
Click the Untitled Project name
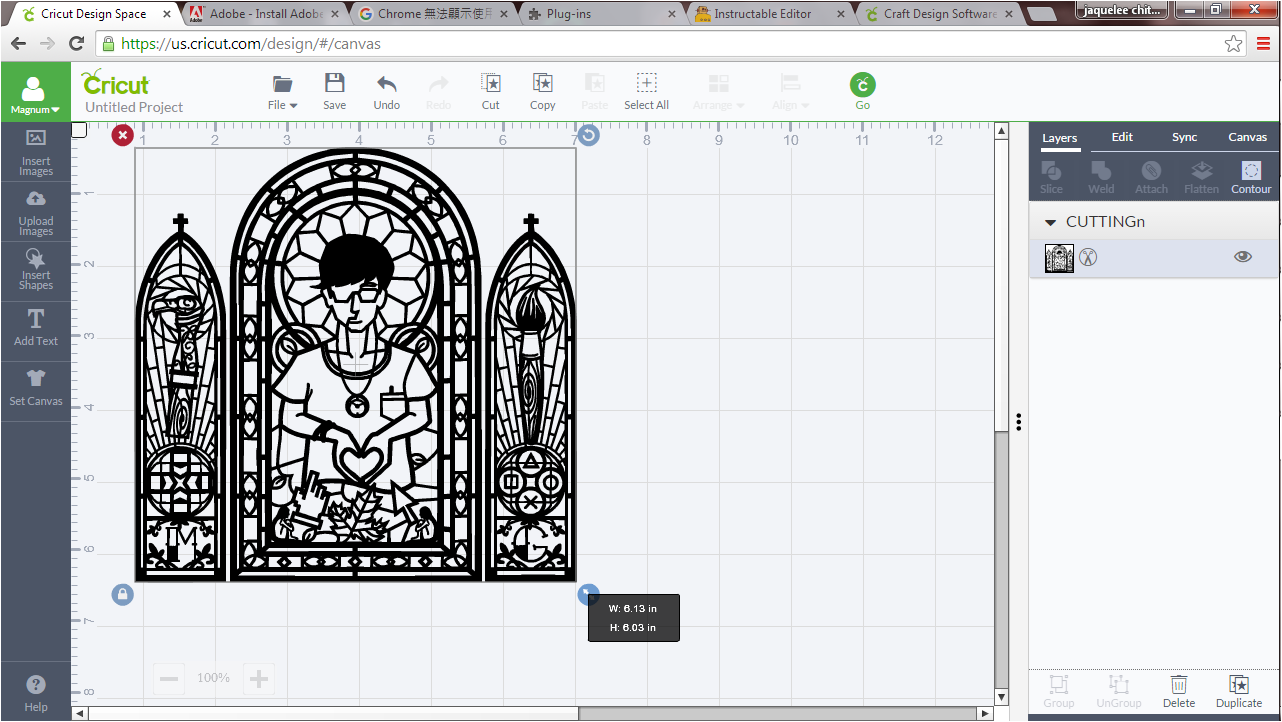(x=134, y=107)
